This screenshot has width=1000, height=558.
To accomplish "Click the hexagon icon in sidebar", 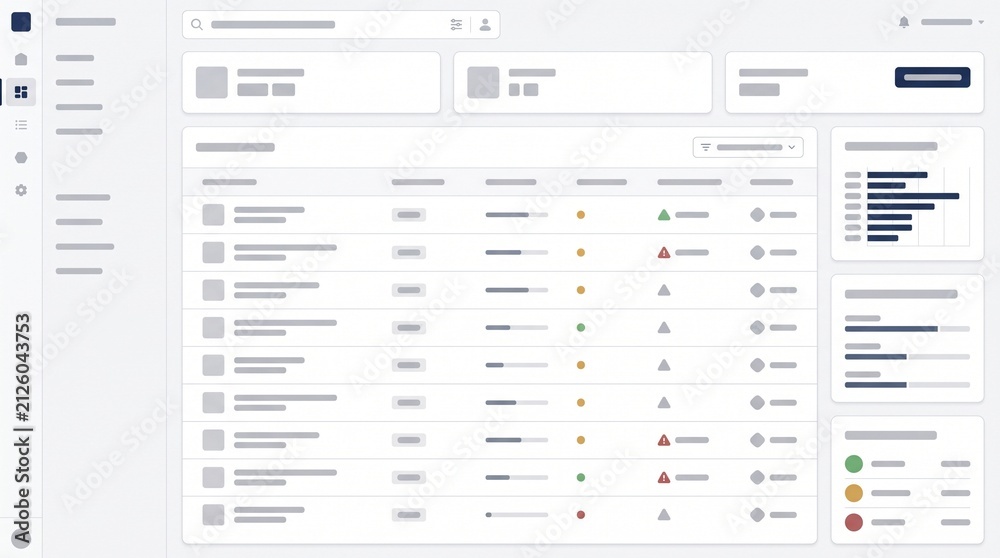I will (x=21, y=158).
